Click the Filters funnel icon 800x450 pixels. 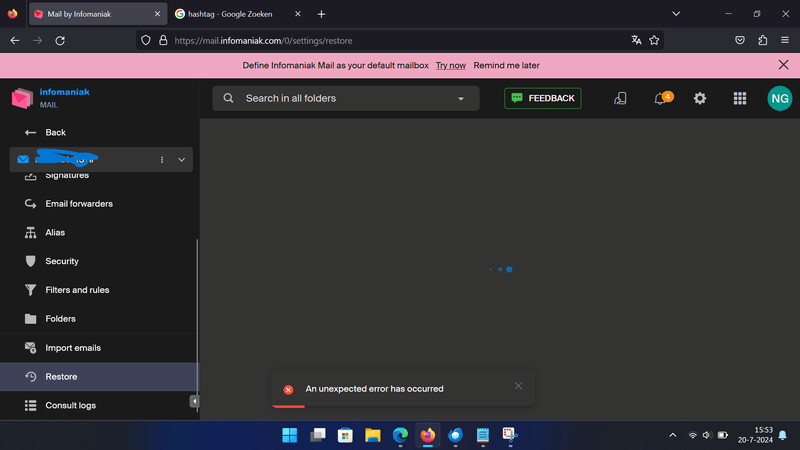click(30, 290)
